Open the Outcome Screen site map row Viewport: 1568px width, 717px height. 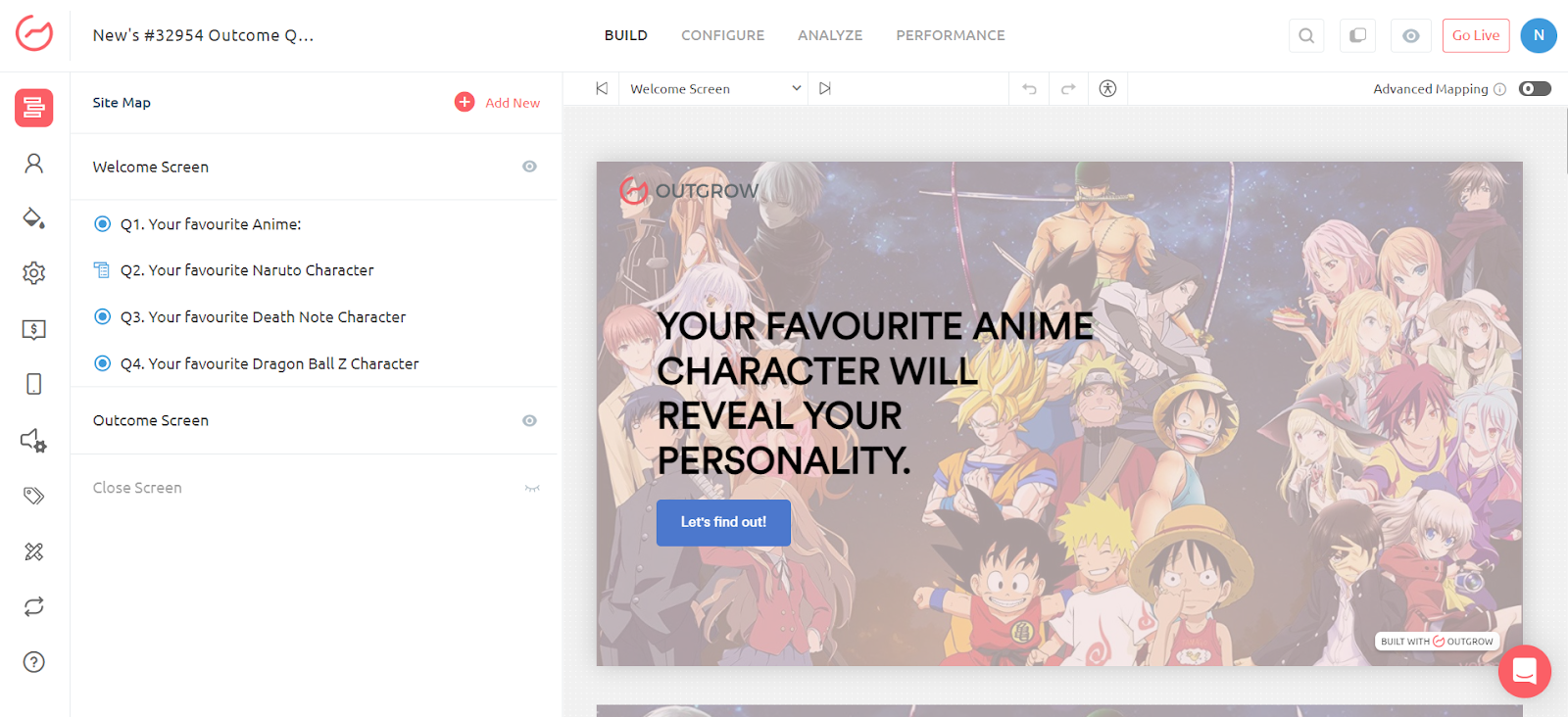pos(314,420)
